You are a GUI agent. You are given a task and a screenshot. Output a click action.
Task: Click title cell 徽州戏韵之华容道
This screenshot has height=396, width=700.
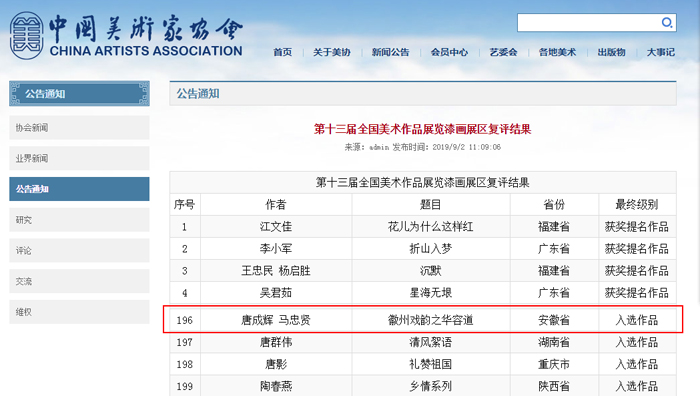(x=431, y=320)
